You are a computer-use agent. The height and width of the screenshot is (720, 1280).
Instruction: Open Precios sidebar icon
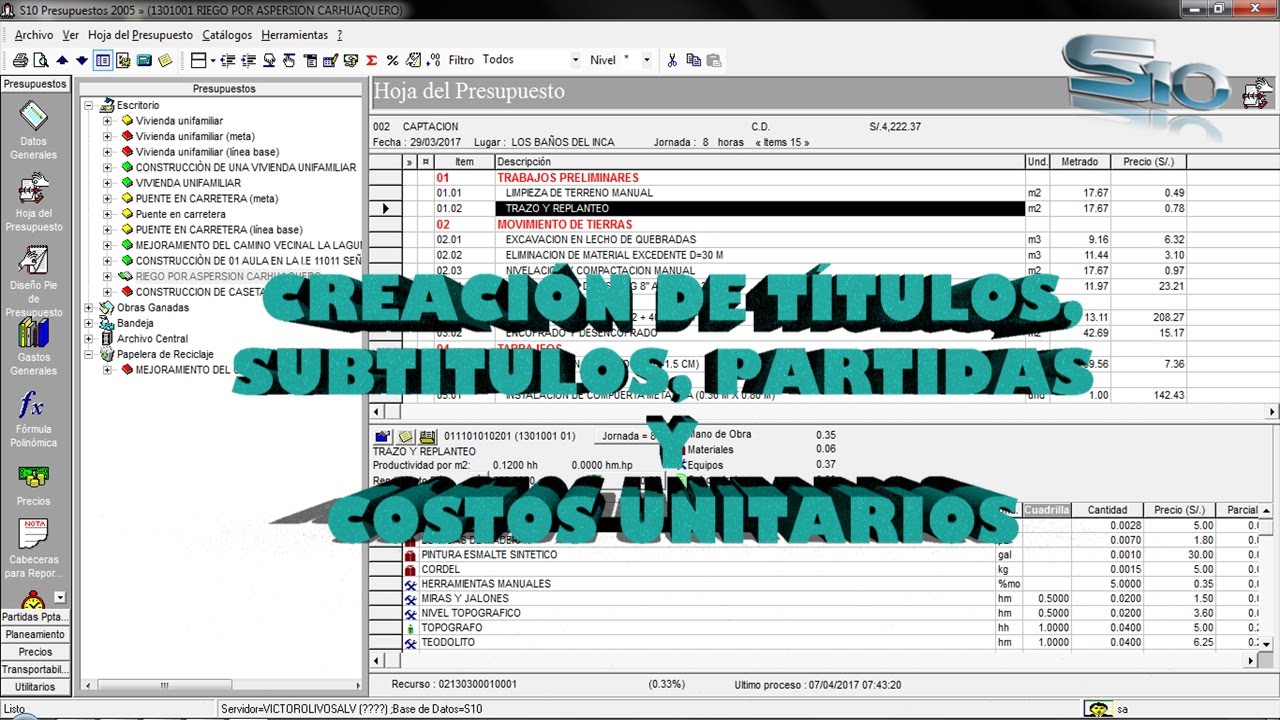tap(33, 485)
